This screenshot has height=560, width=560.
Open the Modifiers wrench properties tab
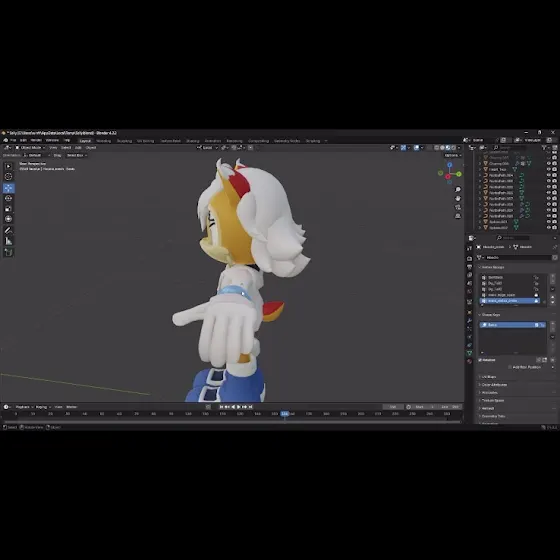click(469, 321)
